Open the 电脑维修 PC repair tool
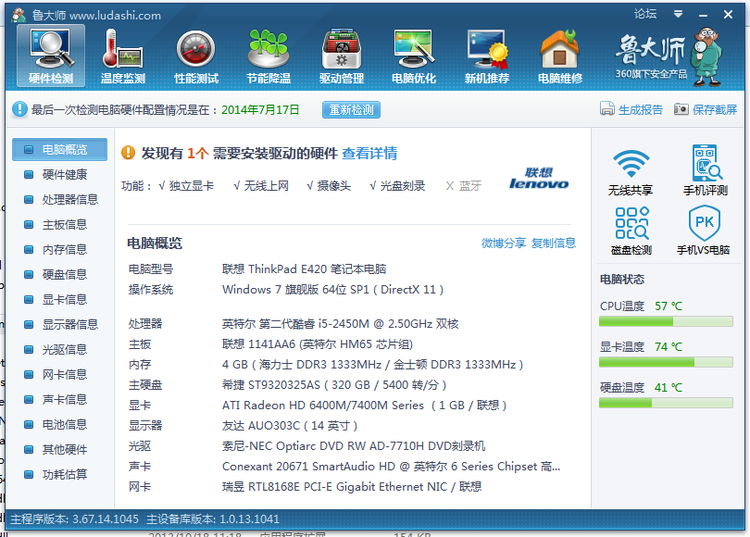This screenshot has height=537, width=750. pos(560,55)
